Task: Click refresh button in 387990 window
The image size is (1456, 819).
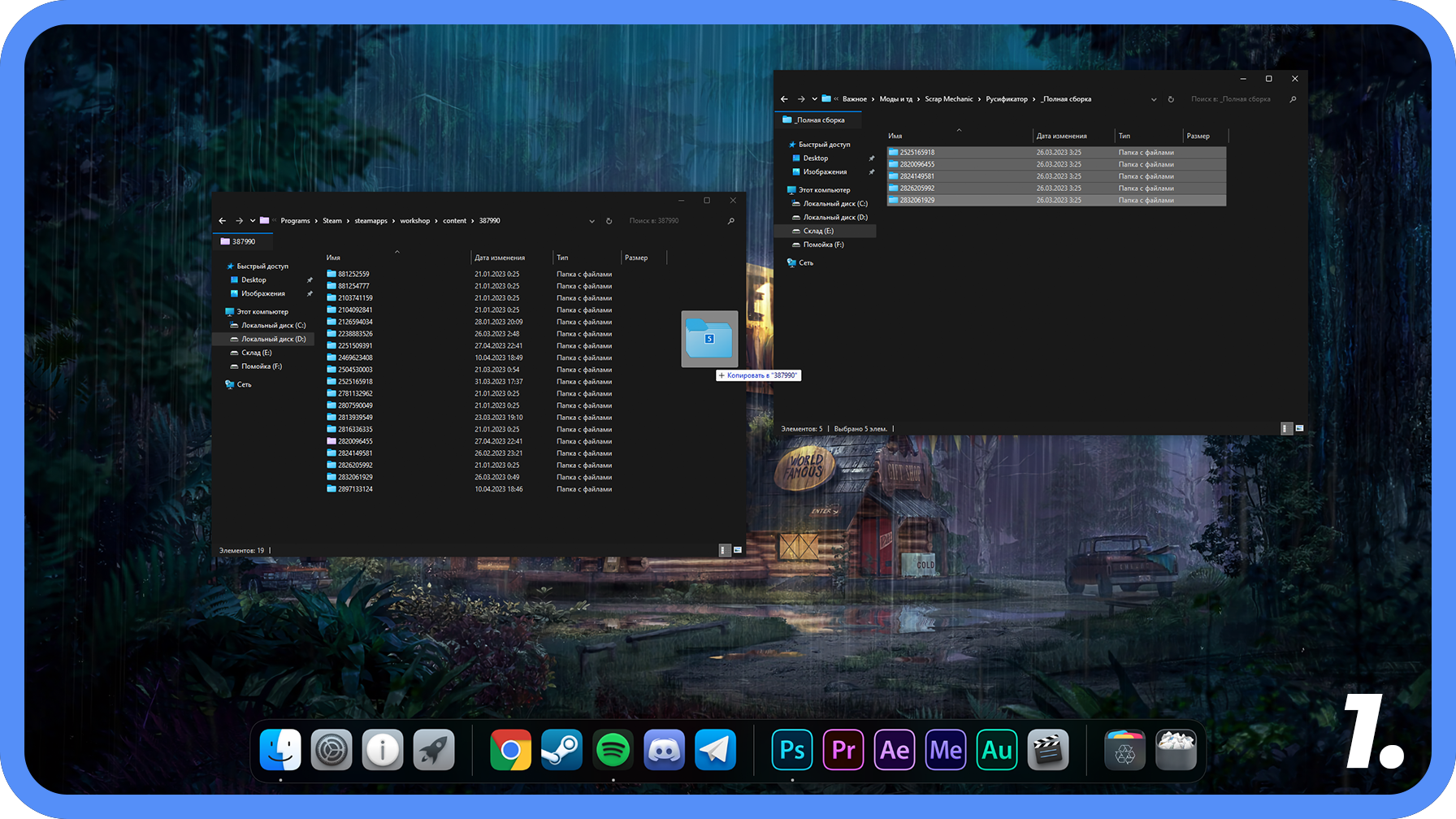Action: [609, 221]
